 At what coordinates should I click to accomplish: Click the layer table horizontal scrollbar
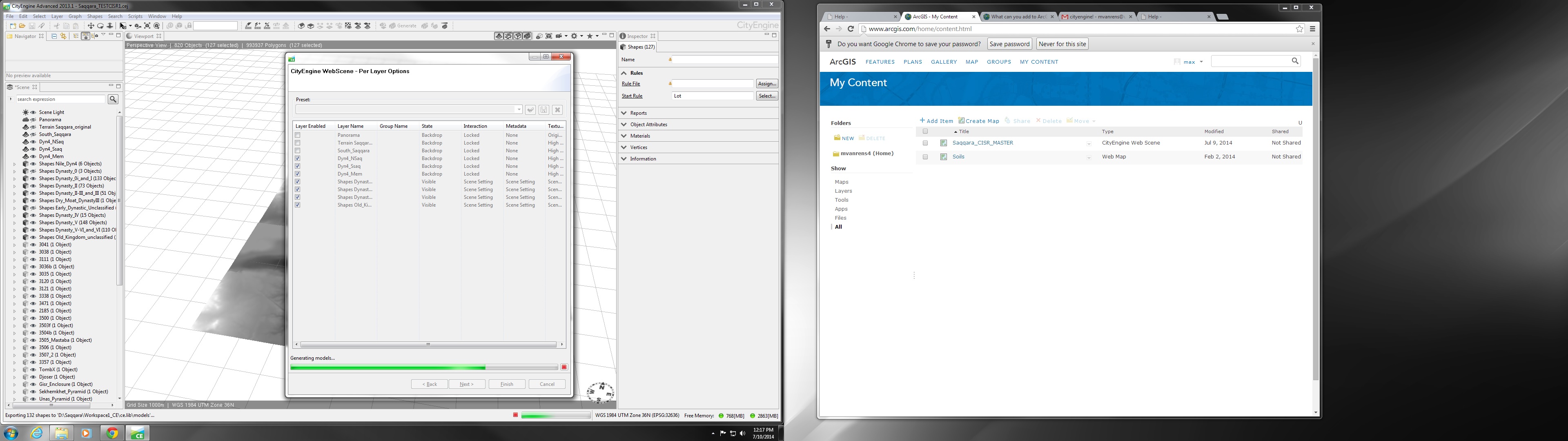click(428, 345)
